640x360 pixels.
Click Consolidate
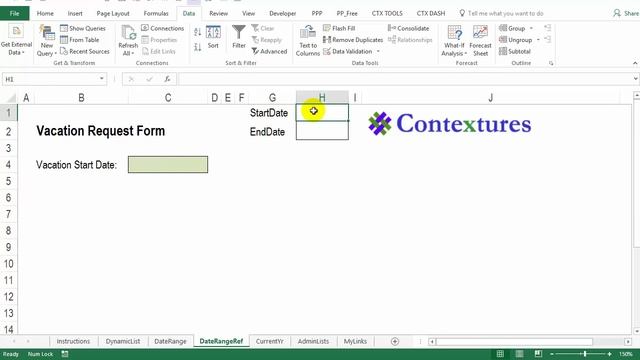click(x=409, y=28)
